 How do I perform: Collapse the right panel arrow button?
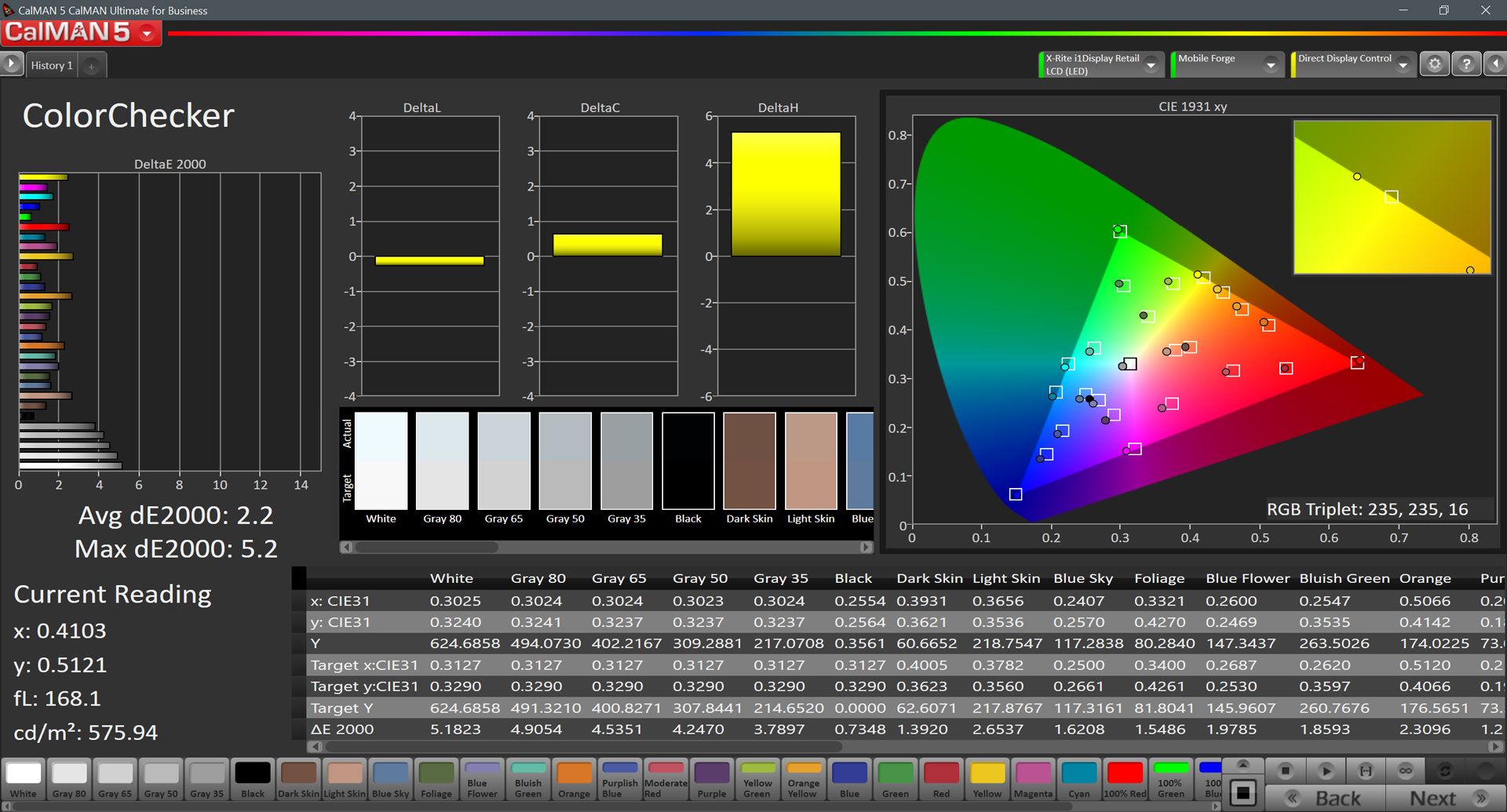click(1495, 64)
